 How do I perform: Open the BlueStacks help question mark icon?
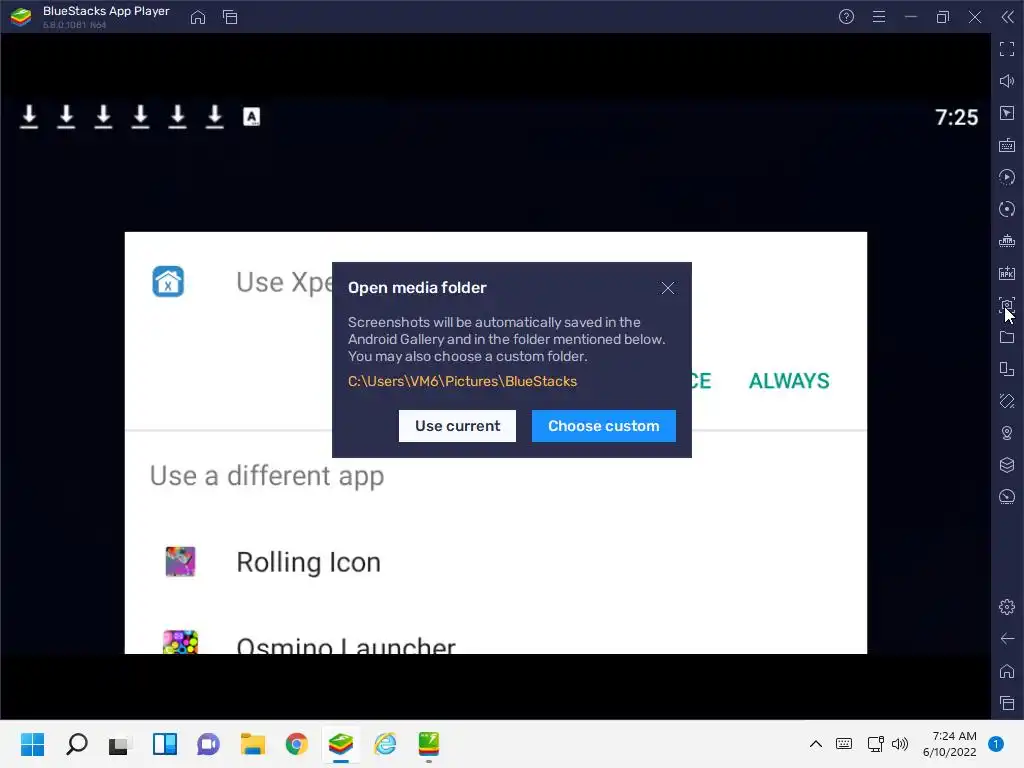(846, 17)
